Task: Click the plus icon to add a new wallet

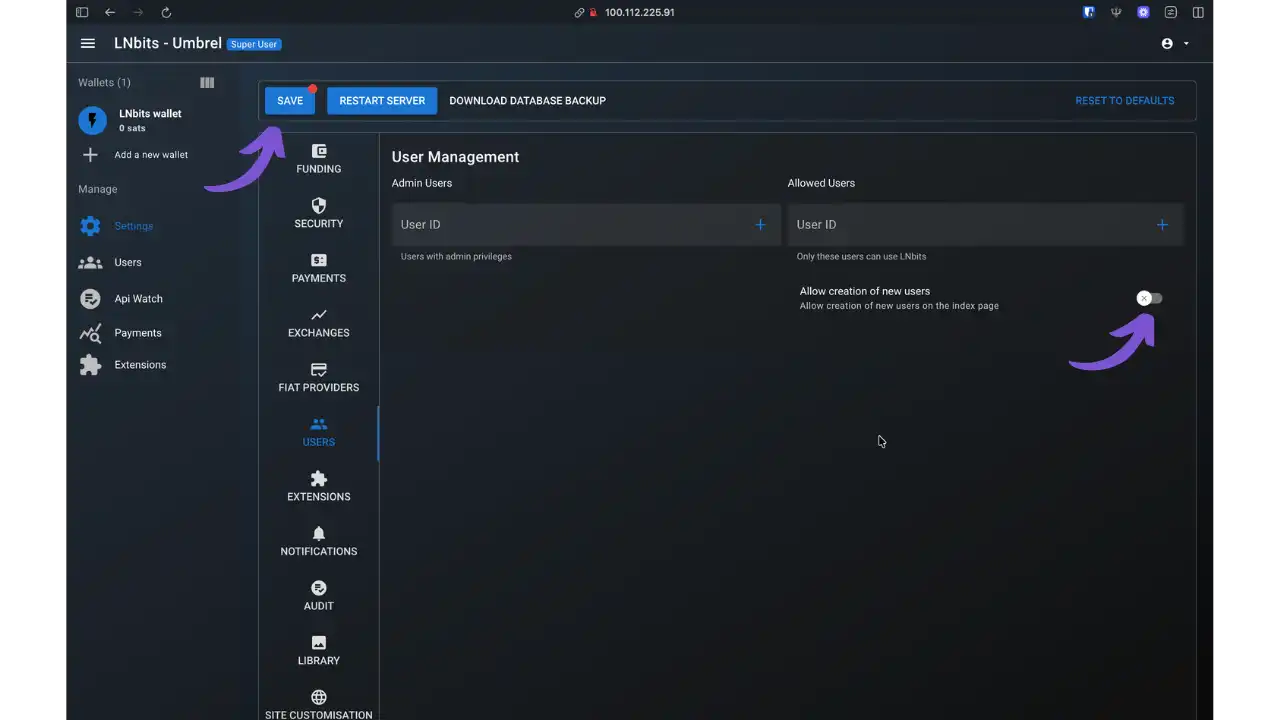Action: 90,154
